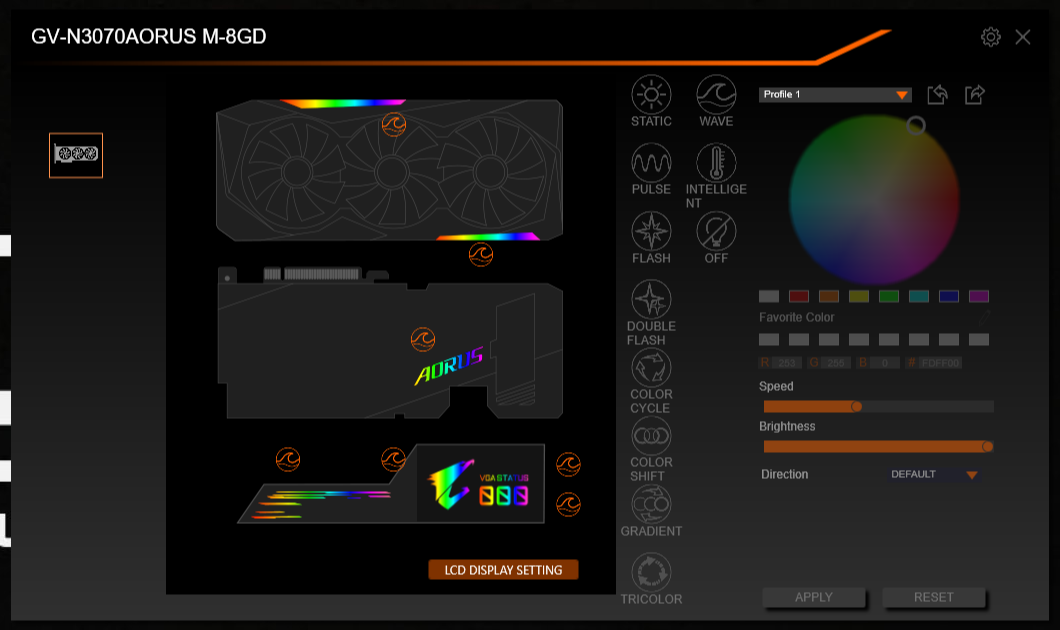This screenshot has height=630, width=1060.
Task: Pick a color on the color wheel
Action: 874,200
